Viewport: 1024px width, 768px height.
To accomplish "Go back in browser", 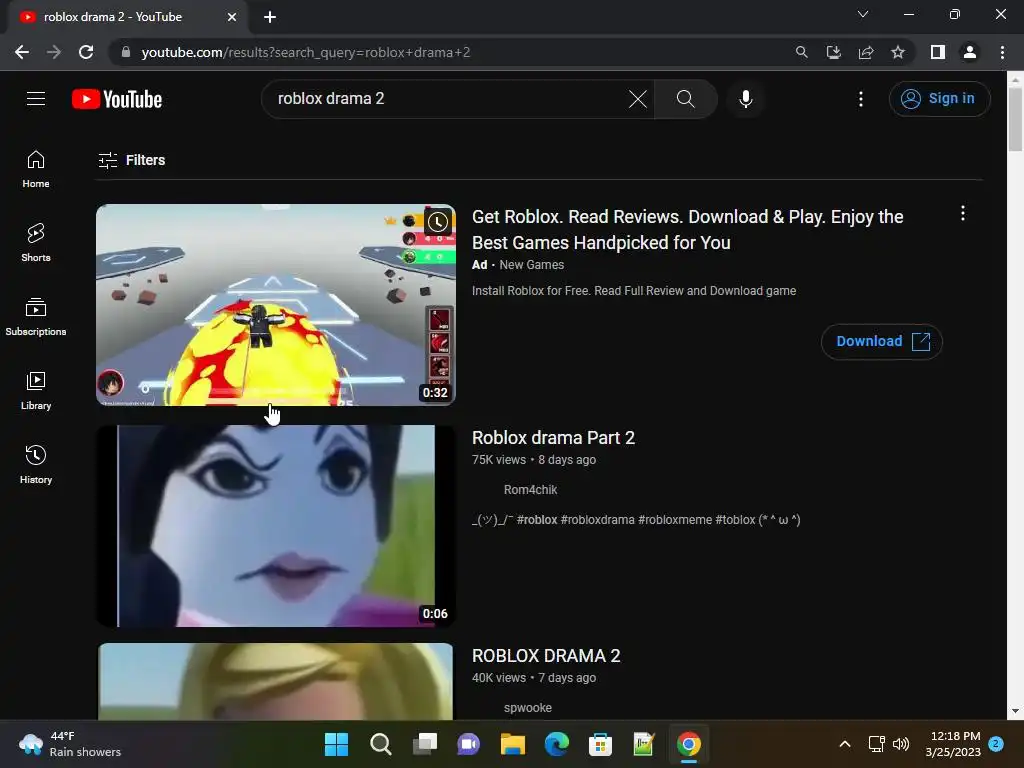I will click(x=22, y=52).
